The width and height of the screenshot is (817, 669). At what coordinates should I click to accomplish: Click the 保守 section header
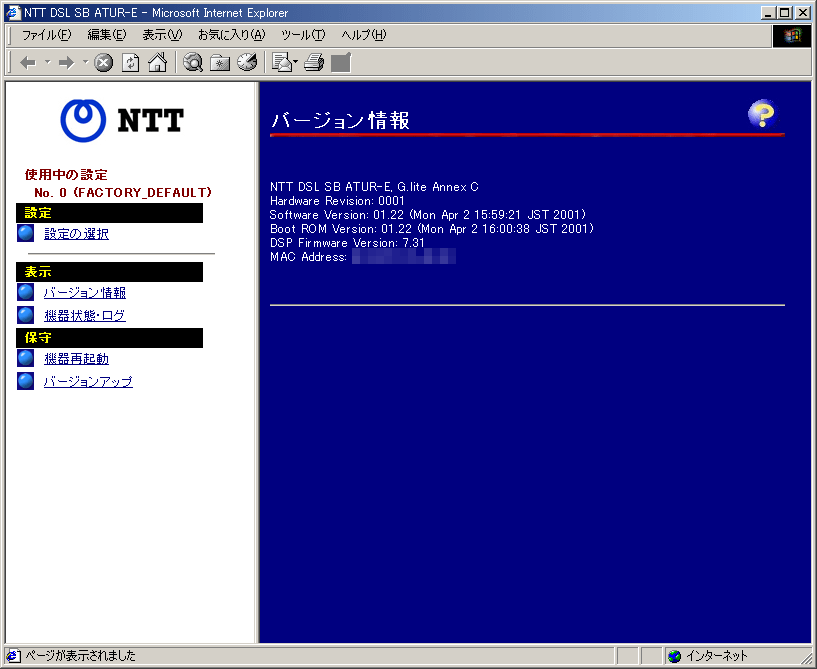point(109,338)
